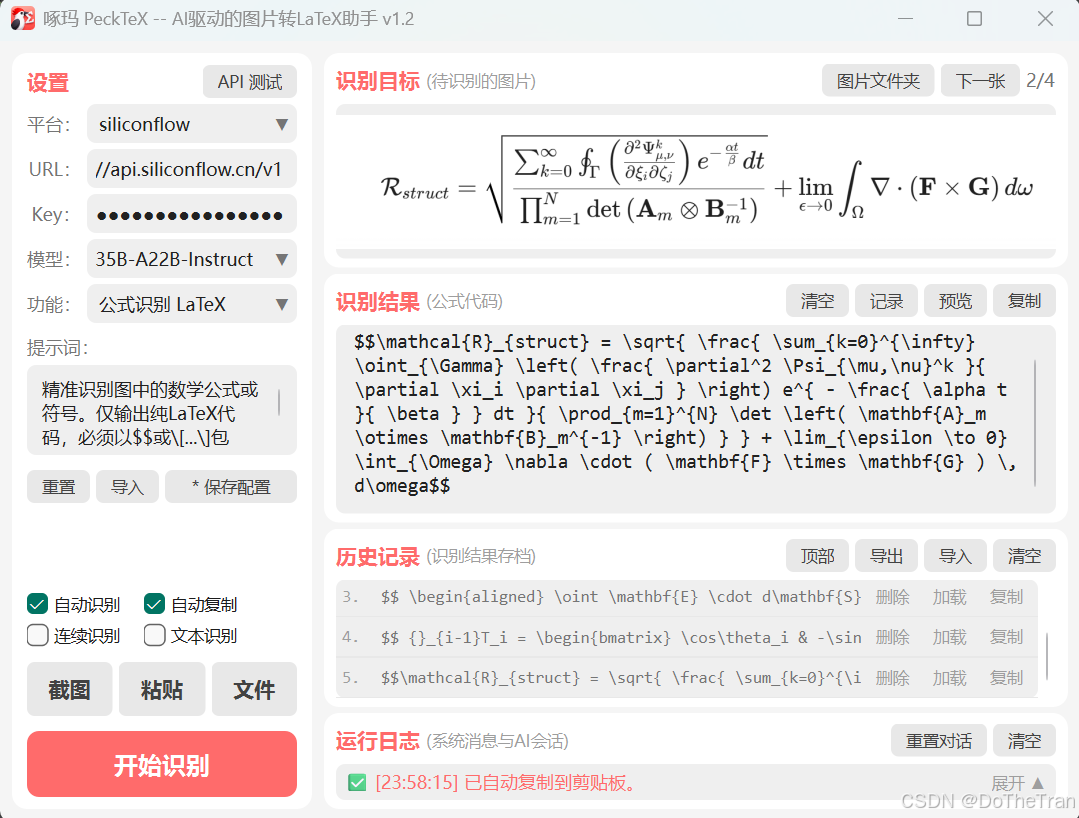Click the 复制 button in 识别结果 header
The width and height of the screenshot is (1079, 818).
(1024, 301)
